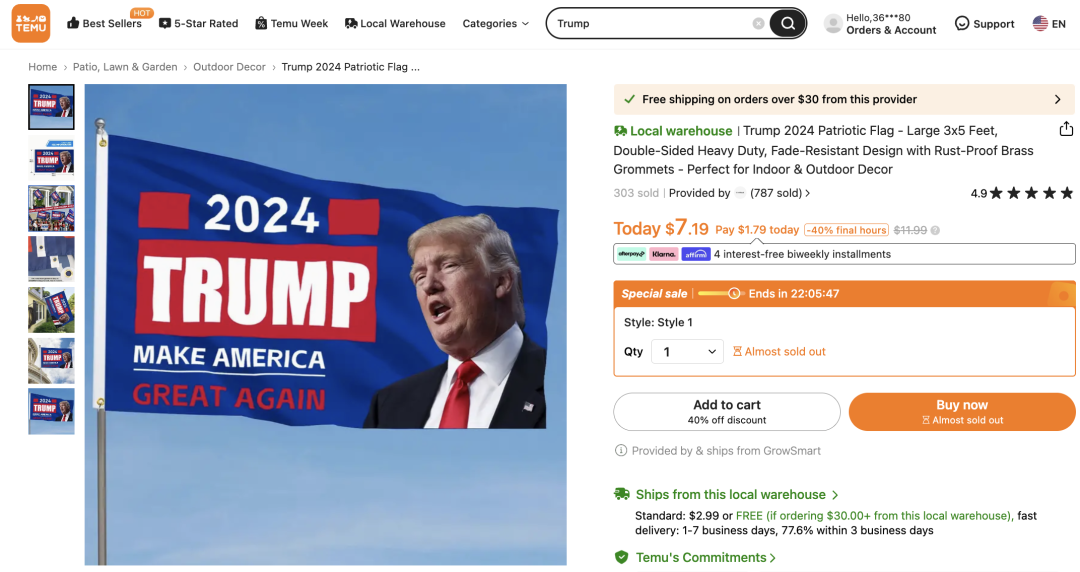Viewport: 1080px width, 572px height.
Task: Select the US flag language icon
Action: click(x=1040, y=23)
